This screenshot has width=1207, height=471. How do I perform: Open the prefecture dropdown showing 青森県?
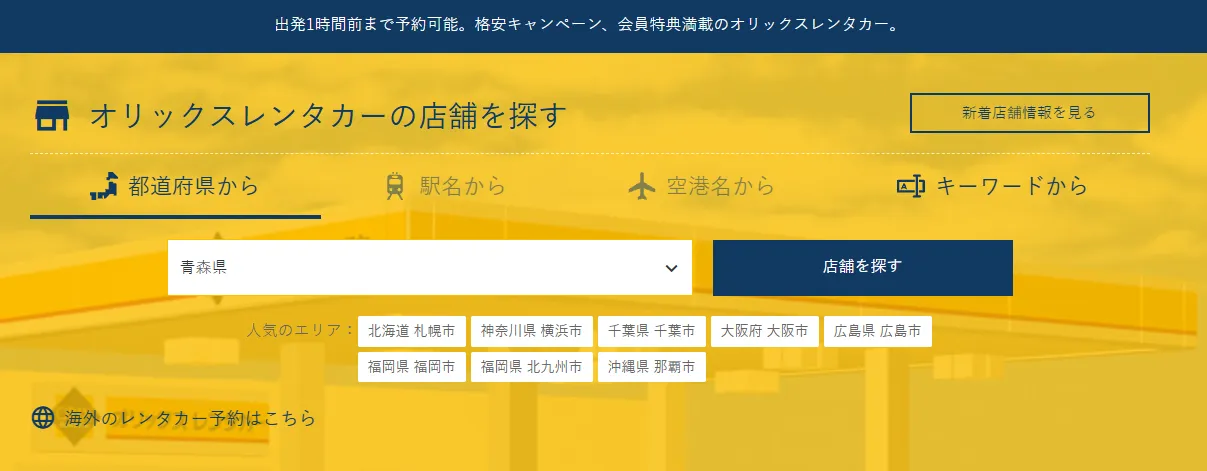click(430, 268)
